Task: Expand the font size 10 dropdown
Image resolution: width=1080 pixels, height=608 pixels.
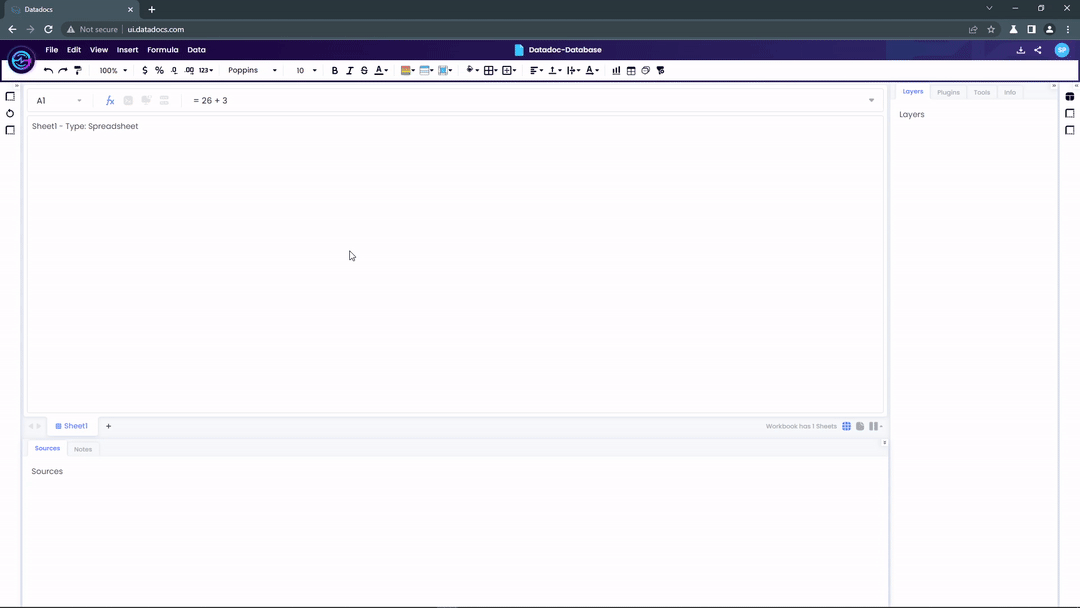Action: coord(306,71)
